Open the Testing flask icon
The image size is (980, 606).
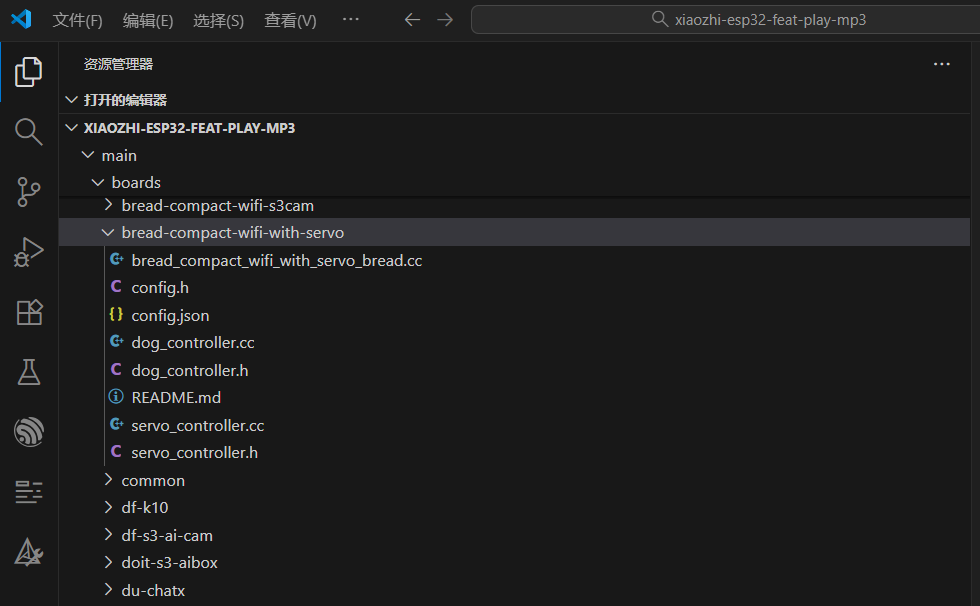point(28,372)
